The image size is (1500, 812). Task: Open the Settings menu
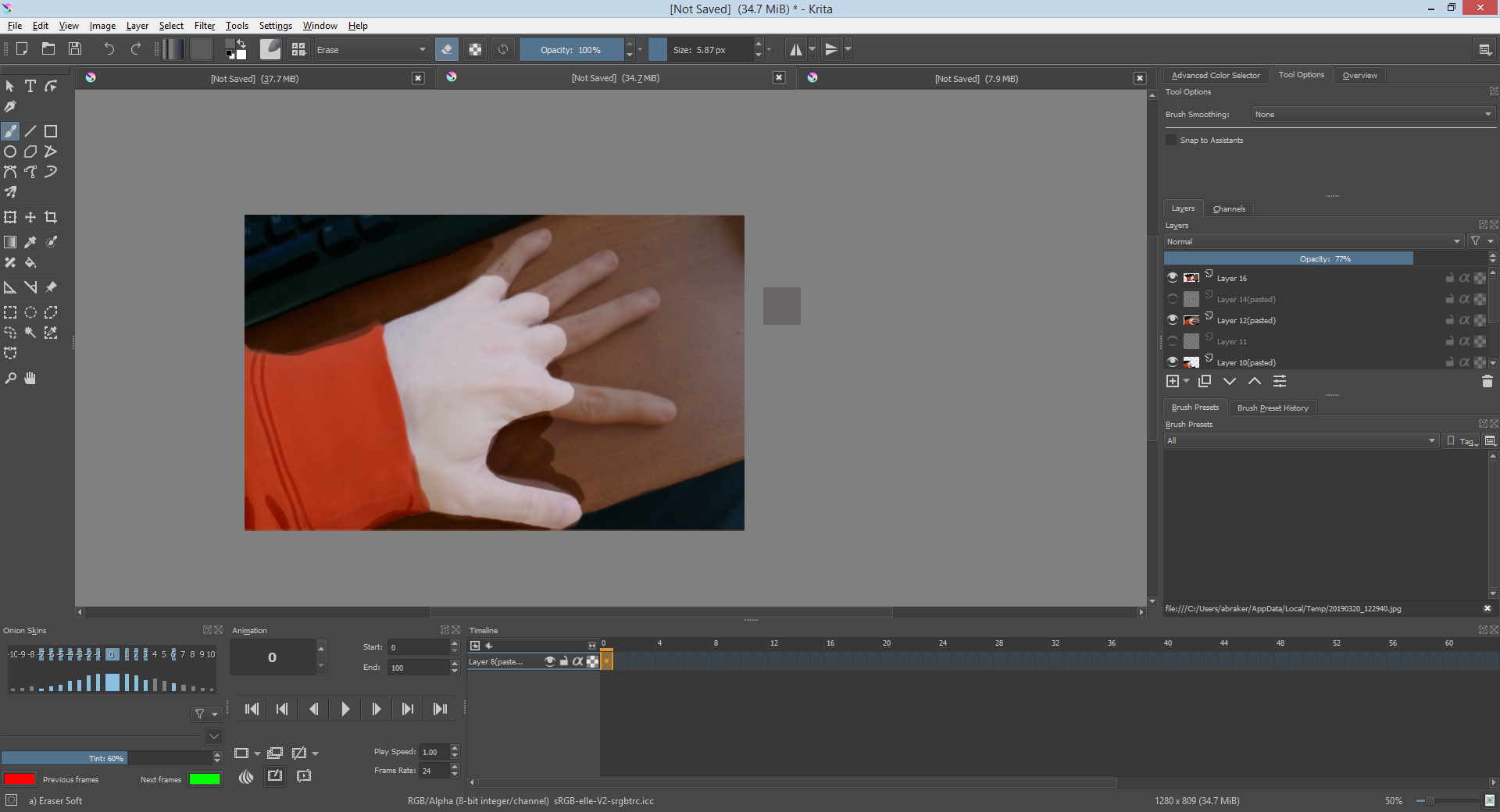275,26
